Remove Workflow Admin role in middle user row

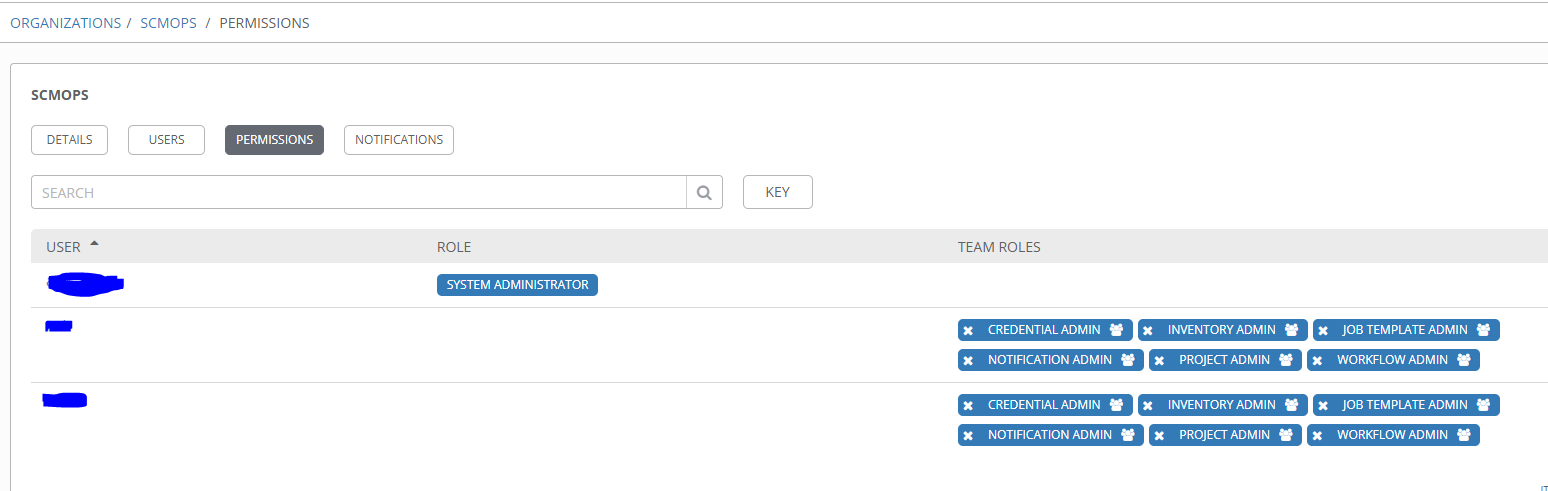point(1317,361)
